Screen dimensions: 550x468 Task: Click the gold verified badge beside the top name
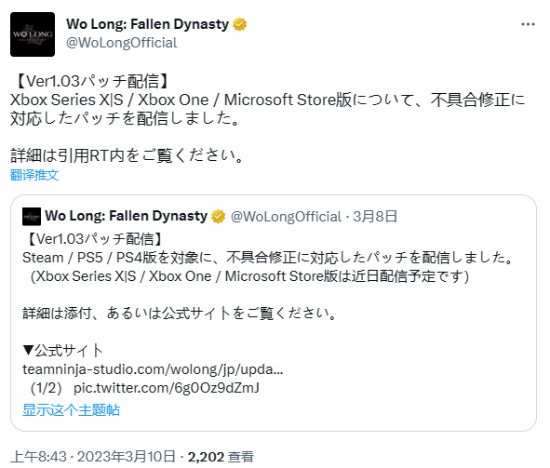[x=240, y=24]
